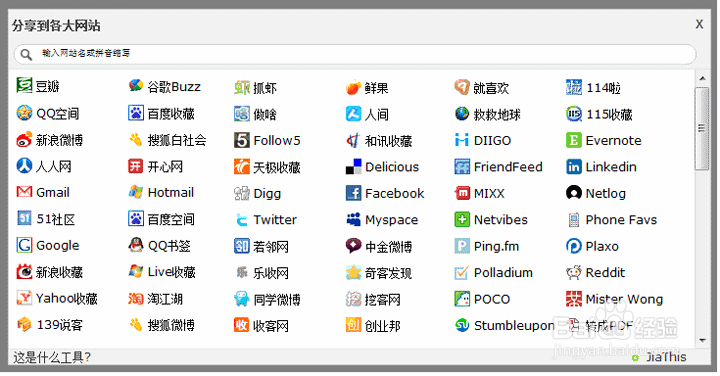Click the Digg icon

pyautogui.click(x=242, y=193)
